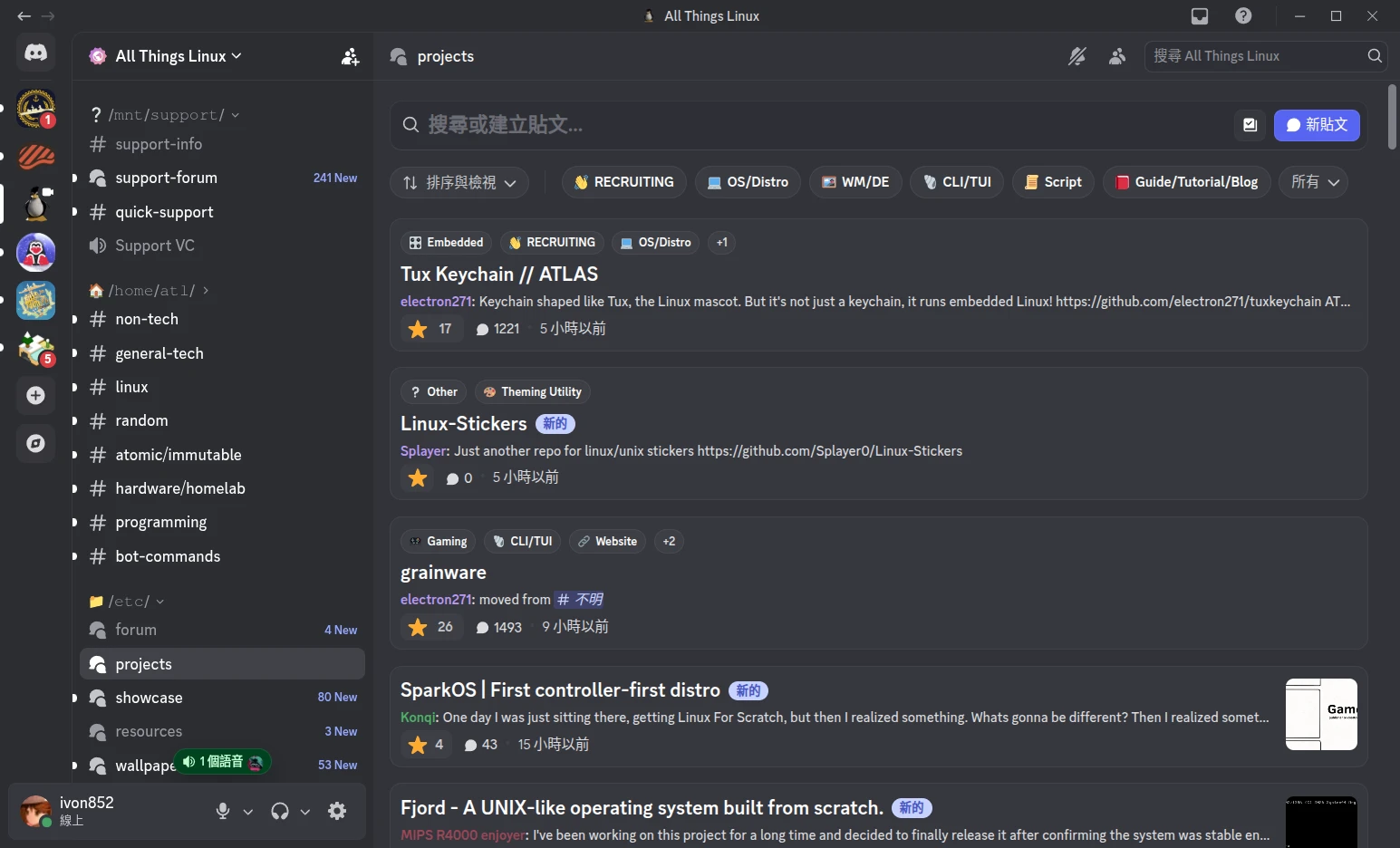Click the 新貼文 new post button

tap(1316, 125)
